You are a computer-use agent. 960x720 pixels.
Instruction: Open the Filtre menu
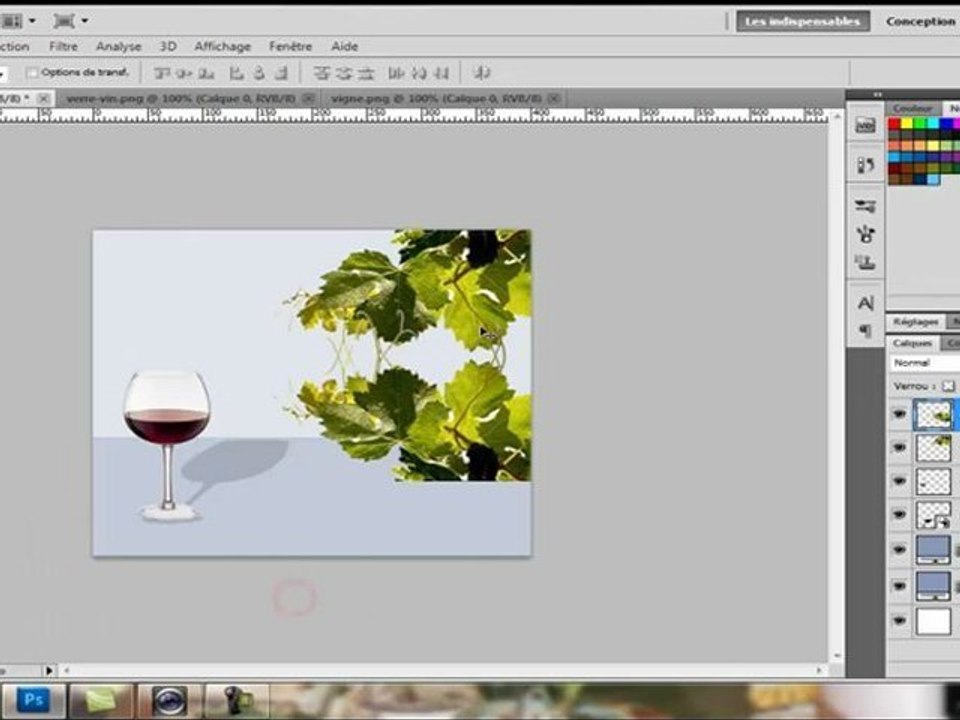coord(63,47)
